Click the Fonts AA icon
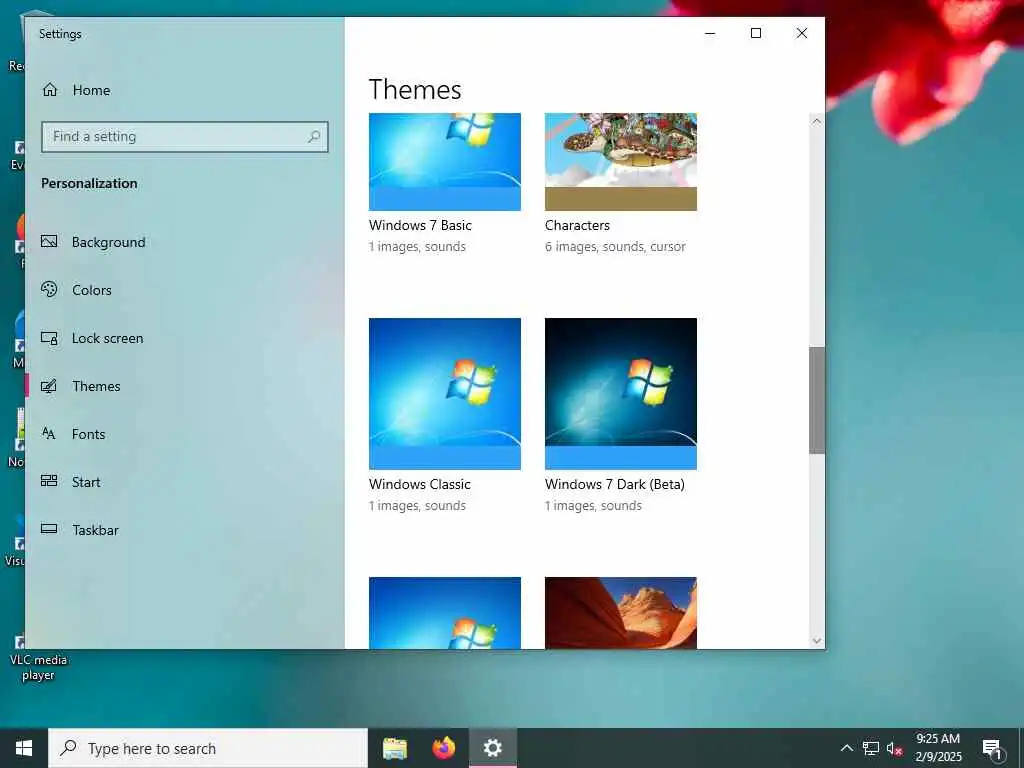The height and width of the screenshot is (768, 1024). tap(49, 434)
